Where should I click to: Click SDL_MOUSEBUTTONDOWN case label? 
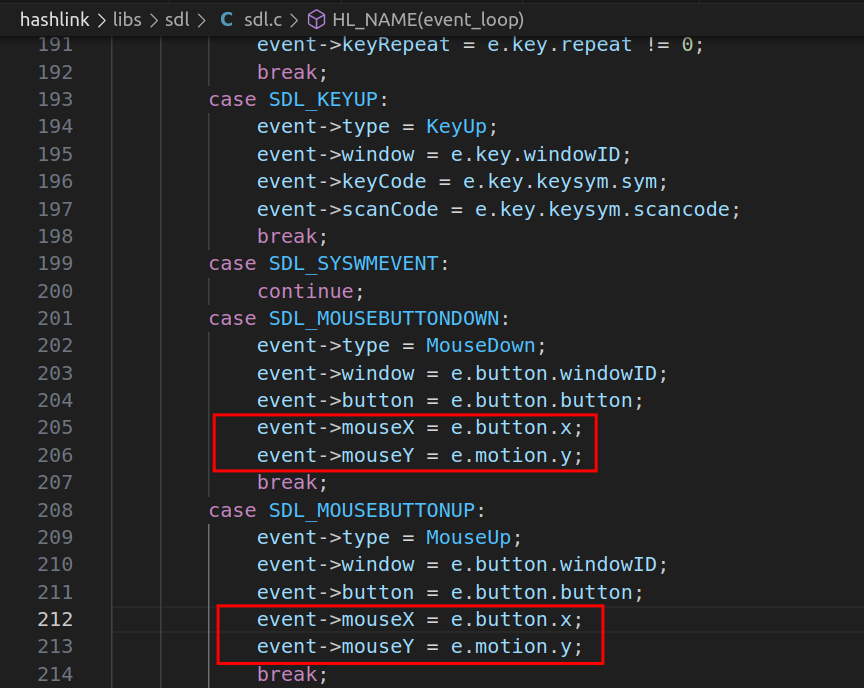[384, 318]
